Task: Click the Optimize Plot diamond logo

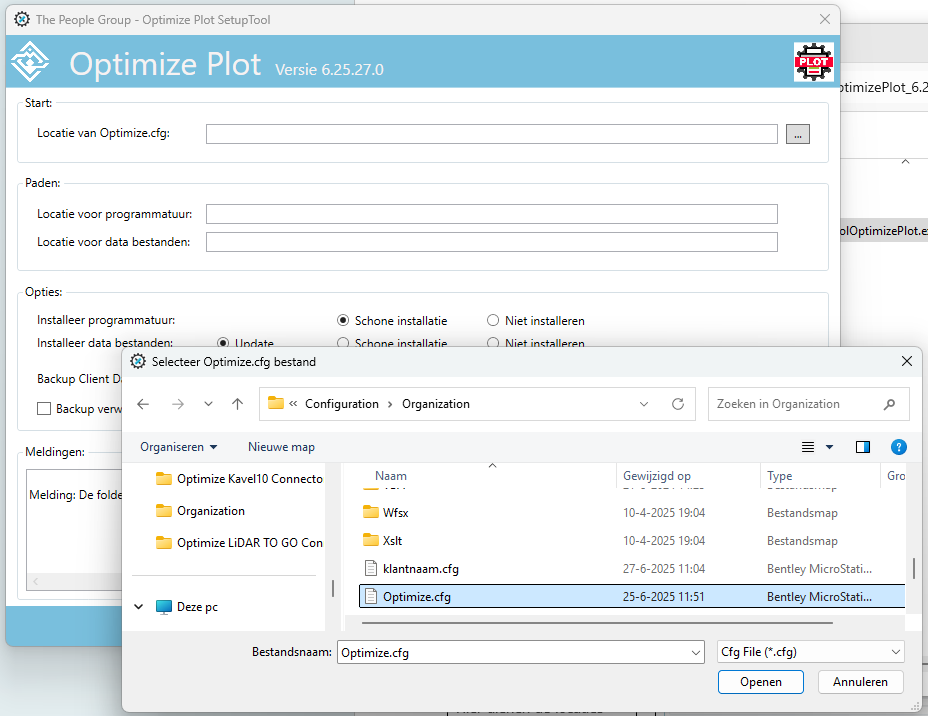Action: pos(30,62)
